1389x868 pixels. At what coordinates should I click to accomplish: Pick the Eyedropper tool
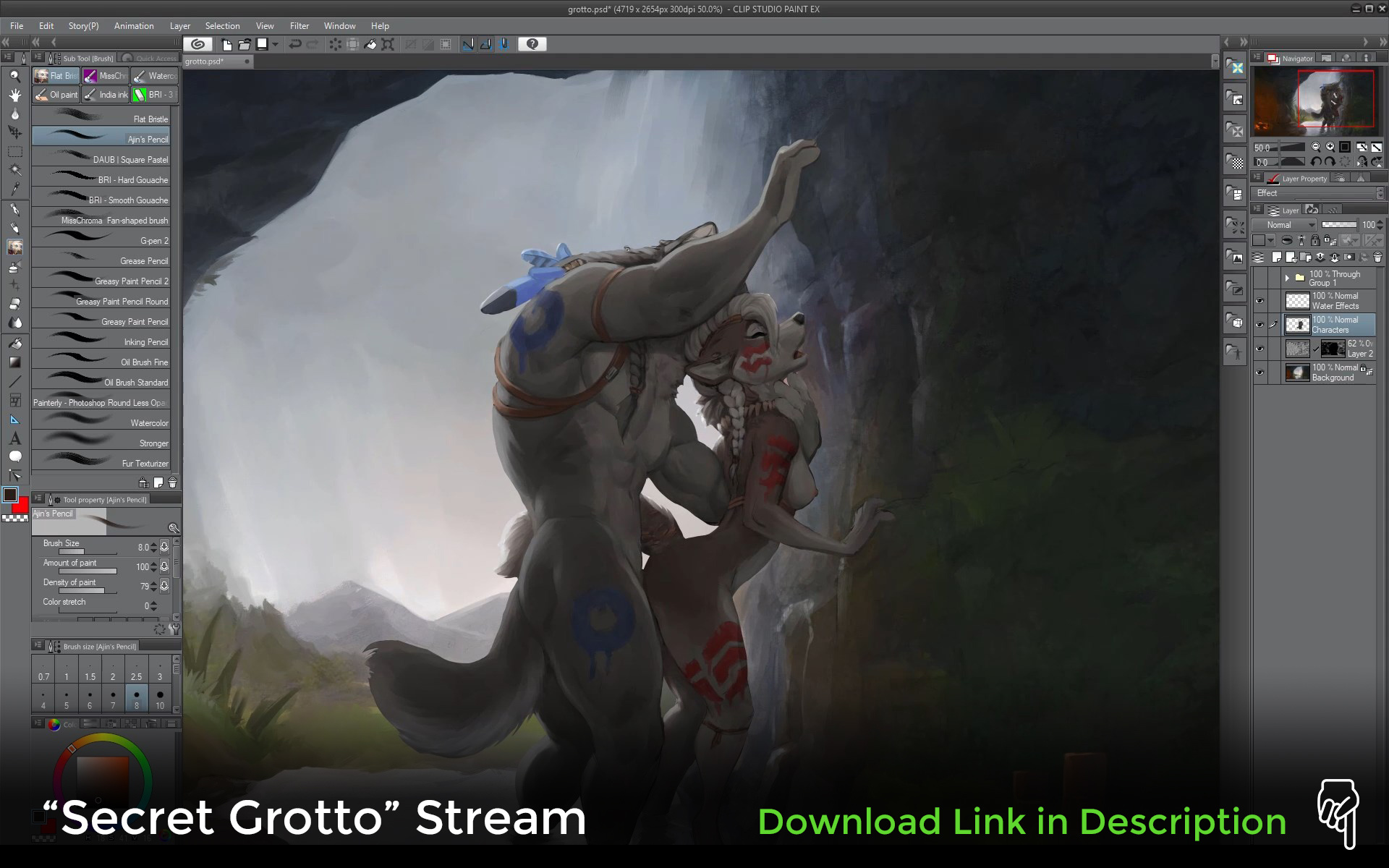pyautogui.click(x=14, y=189)
